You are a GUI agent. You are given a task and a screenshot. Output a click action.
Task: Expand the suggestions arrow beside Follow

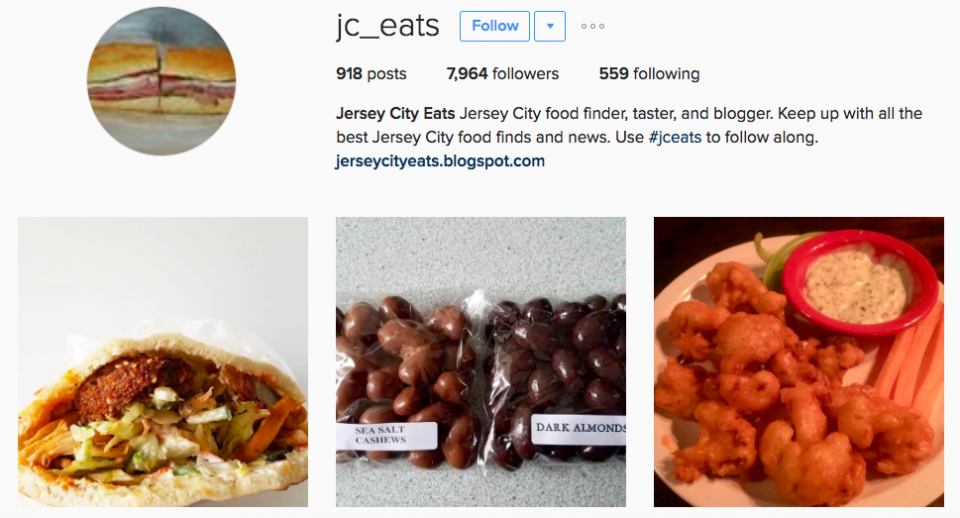pyautogui.click(x=550, y=26)
